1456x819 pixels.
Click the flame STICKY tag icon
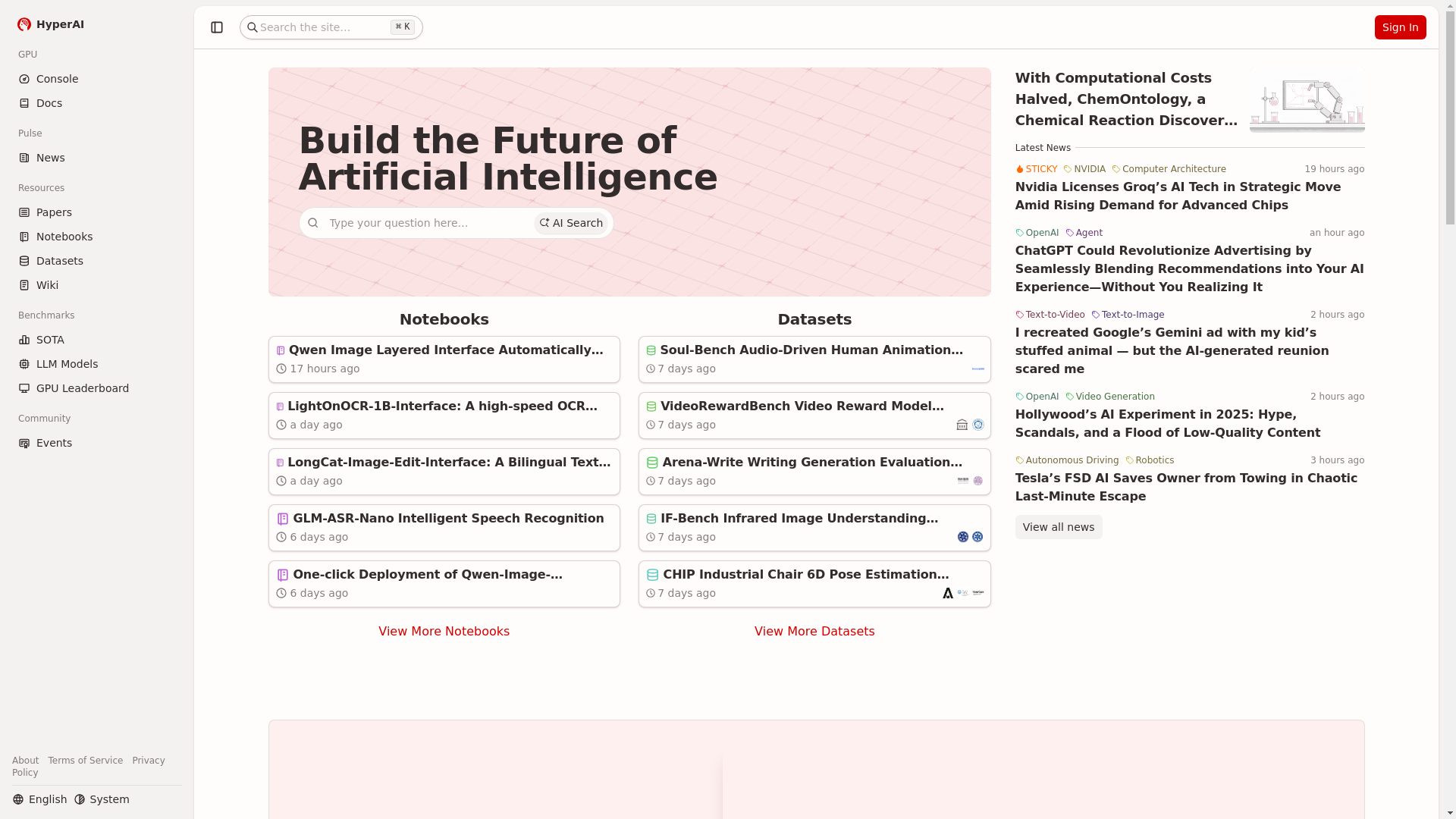[1020, 169]
